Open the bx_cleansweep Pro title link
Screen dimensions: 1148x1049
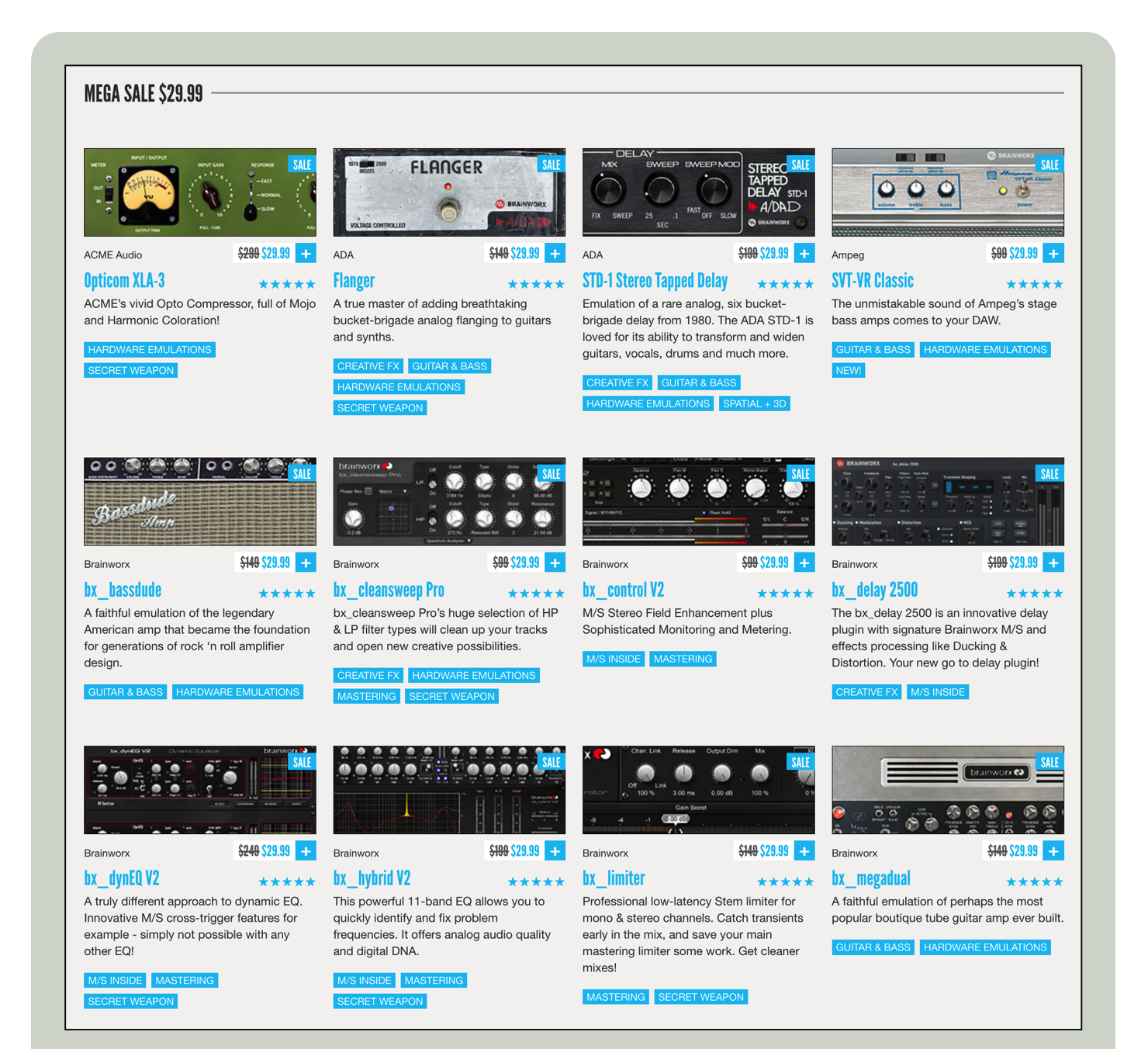[389, 590]
